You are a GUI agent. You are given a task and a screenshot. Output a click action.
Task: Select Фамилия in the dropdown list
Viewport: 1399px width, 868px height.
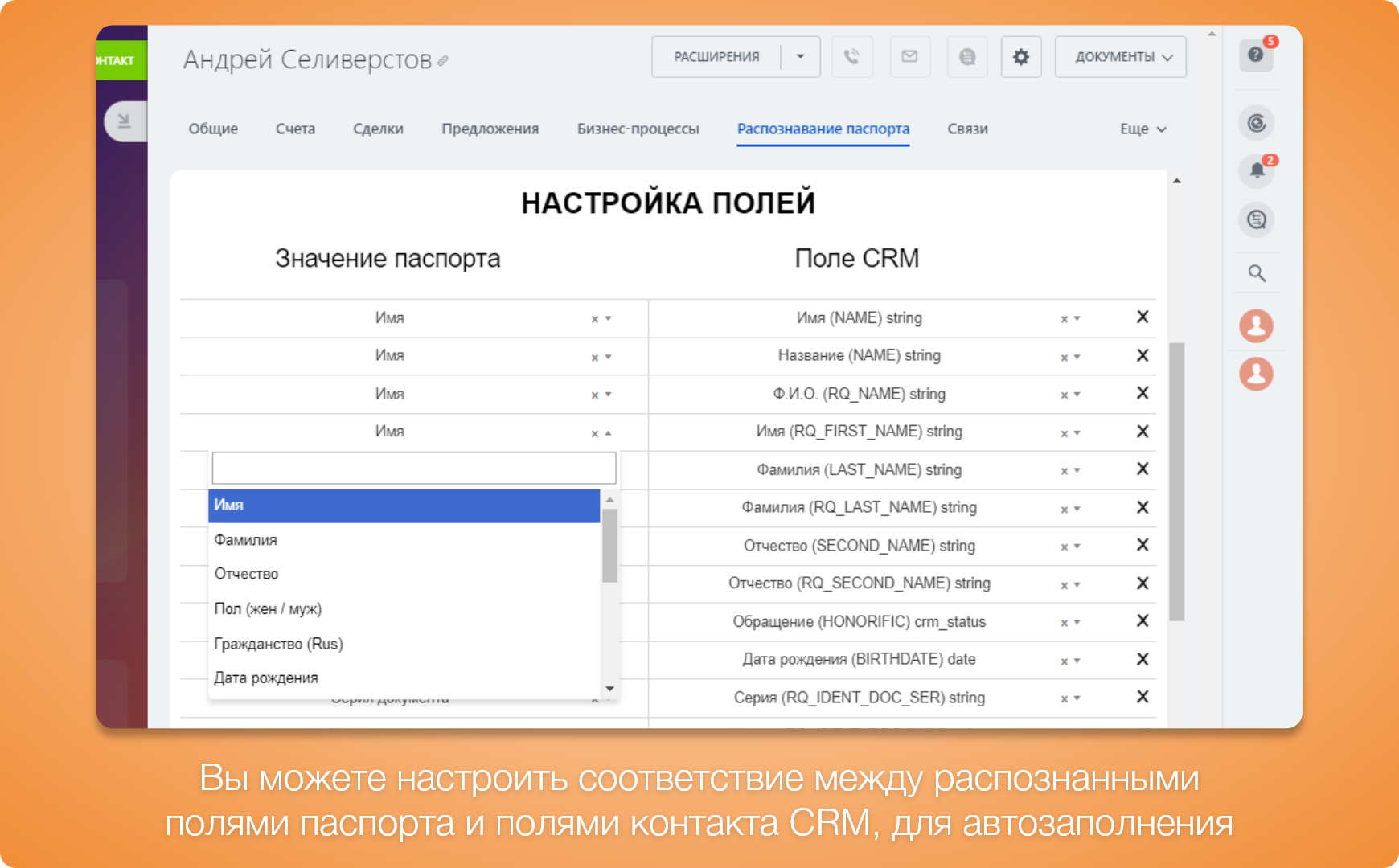point(246,540)
